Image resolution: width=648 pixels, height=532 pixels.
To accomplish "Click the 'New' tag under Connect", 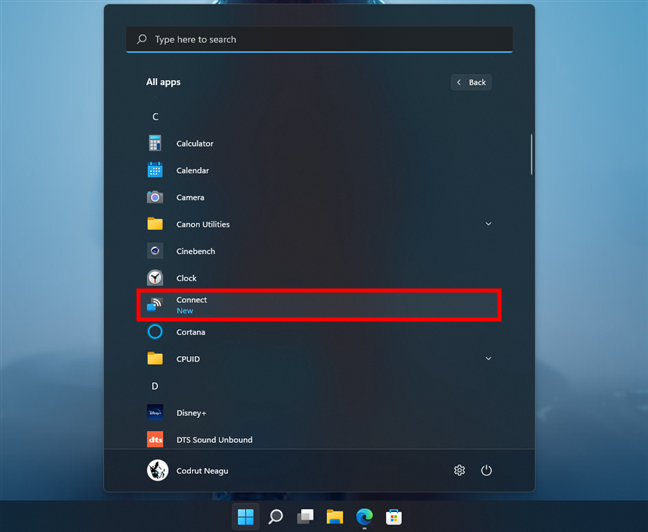I will click(185, 310).
